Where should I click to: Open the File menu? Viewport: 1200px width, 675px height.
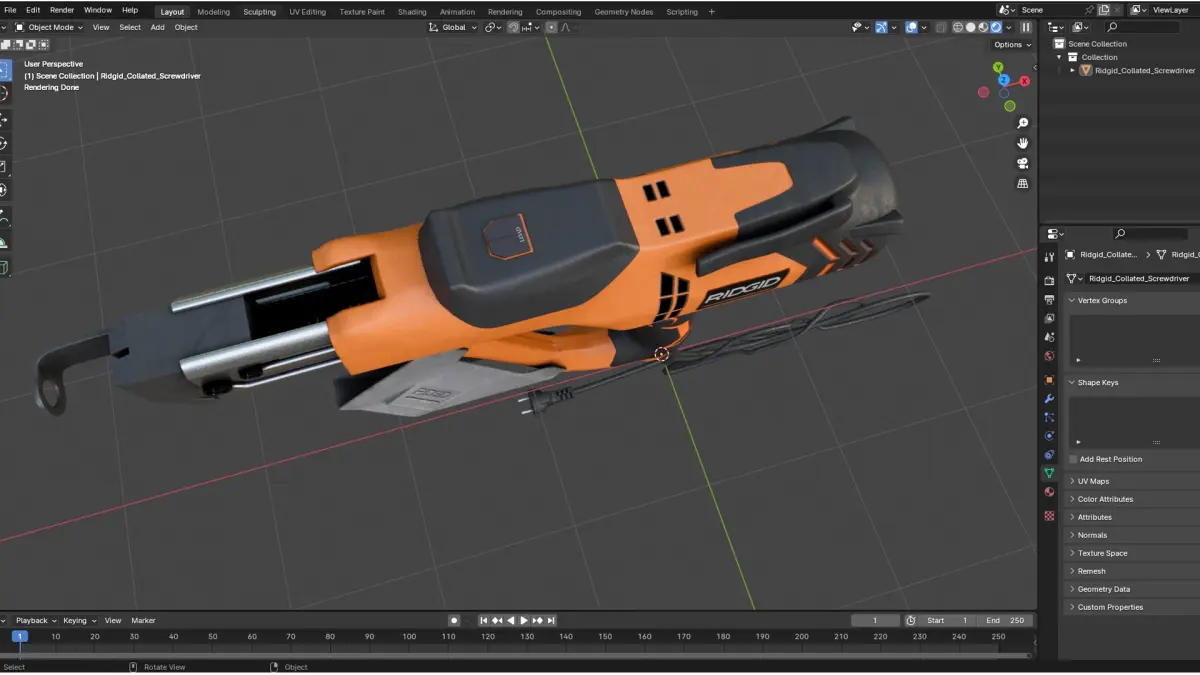[10, 10]
